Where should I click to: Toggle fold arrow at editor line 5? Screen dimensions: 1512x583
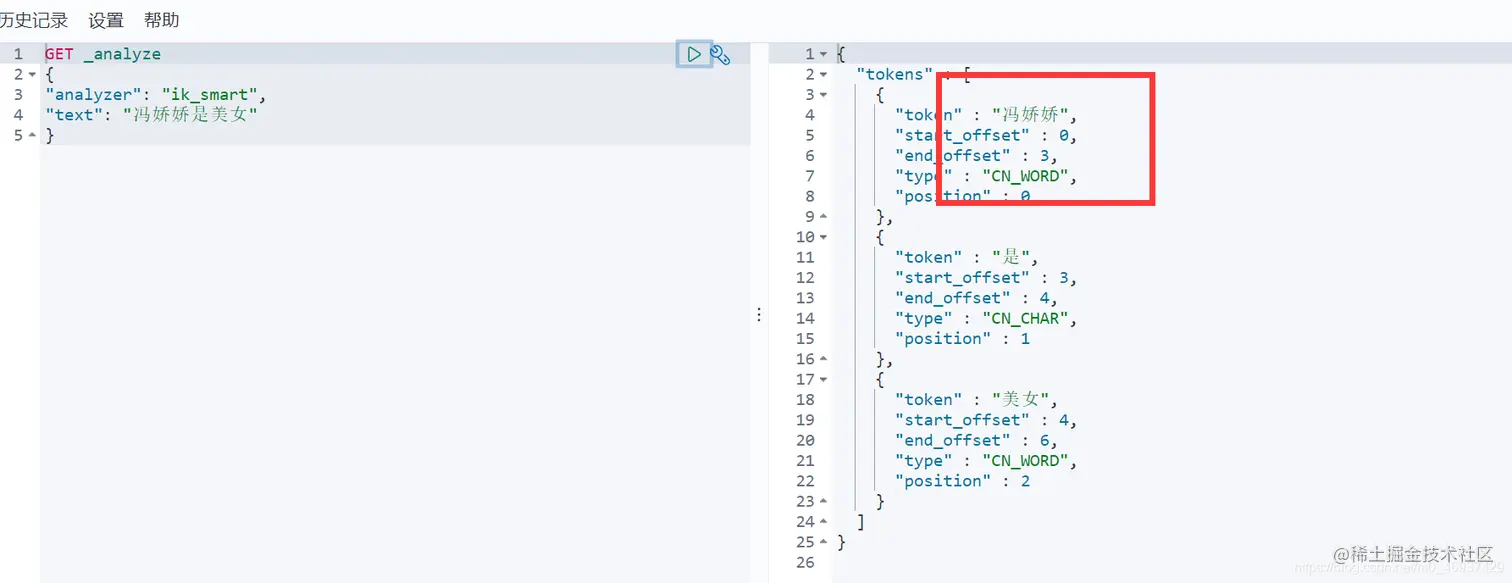[x=32, y=136]
